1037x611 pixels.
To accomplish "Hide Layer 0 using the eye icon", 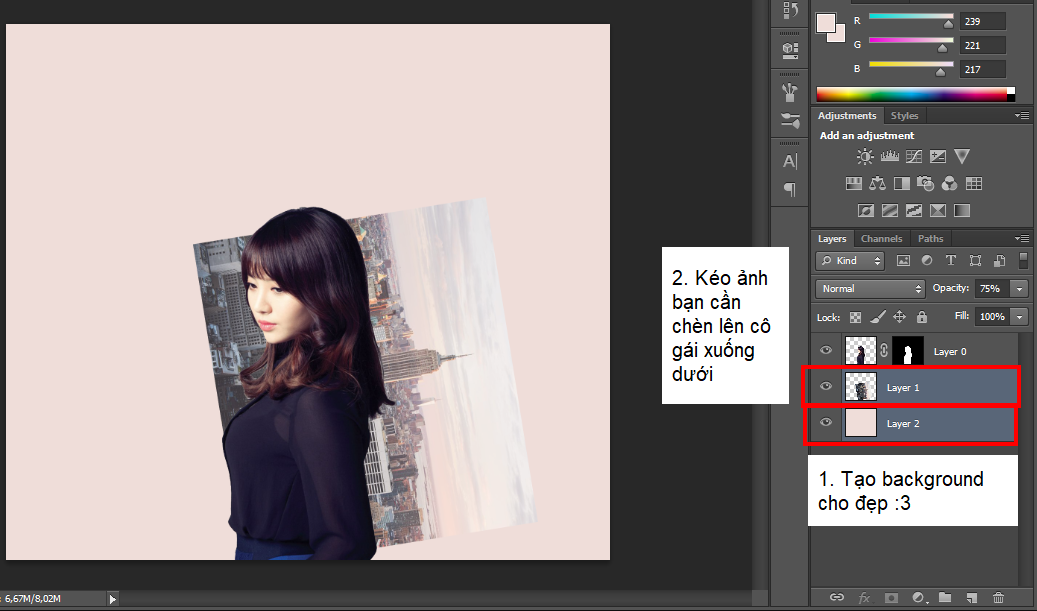I will coord(826,351).
